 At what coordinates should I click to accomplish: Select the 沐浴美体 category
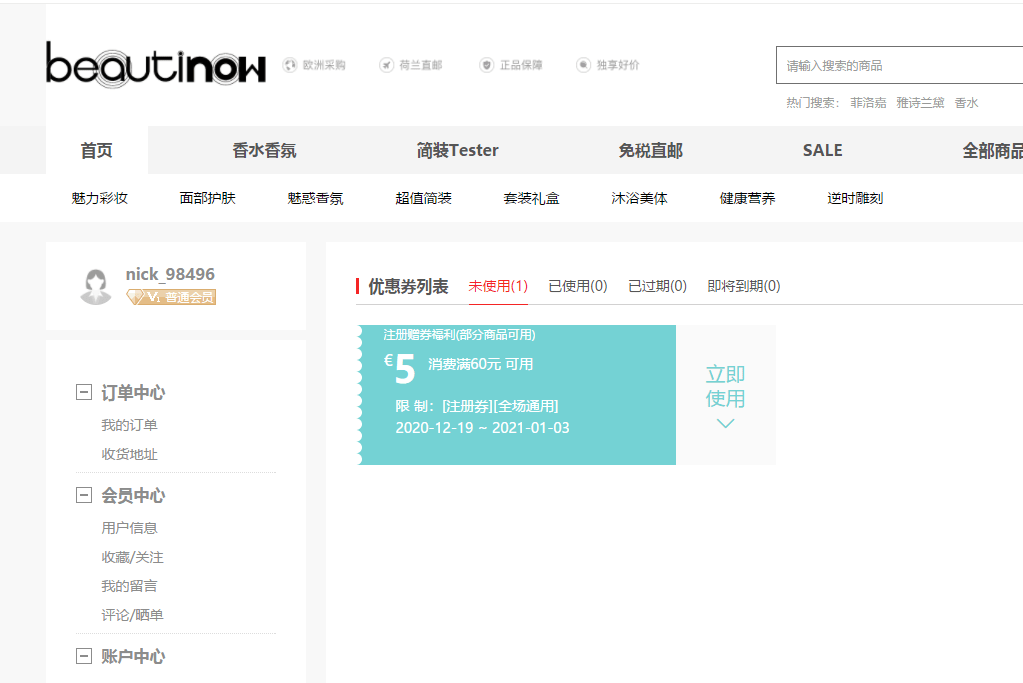639,198
